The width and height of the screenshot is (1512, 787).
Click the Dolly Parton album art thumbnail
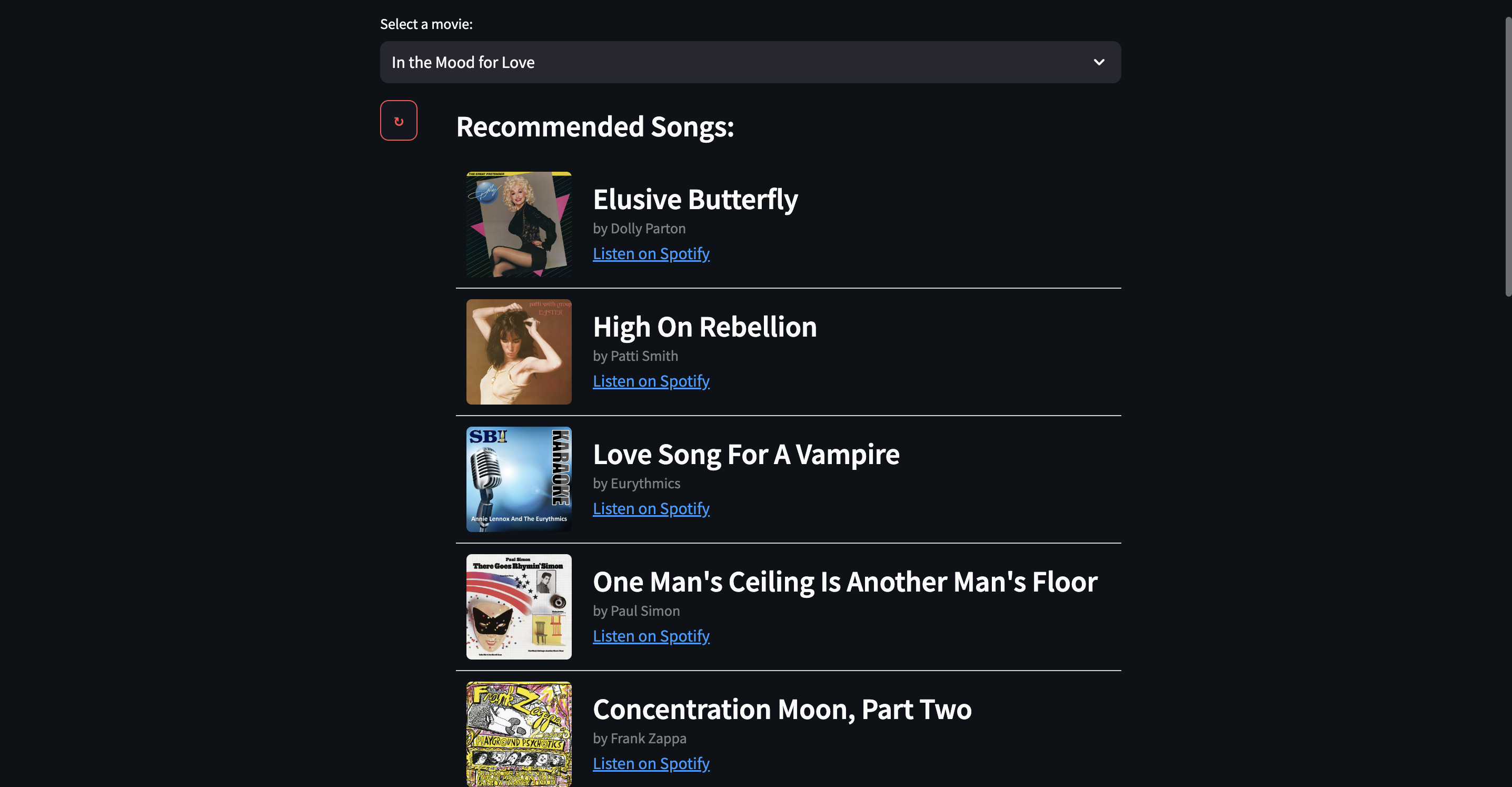[x=519, y=224]
